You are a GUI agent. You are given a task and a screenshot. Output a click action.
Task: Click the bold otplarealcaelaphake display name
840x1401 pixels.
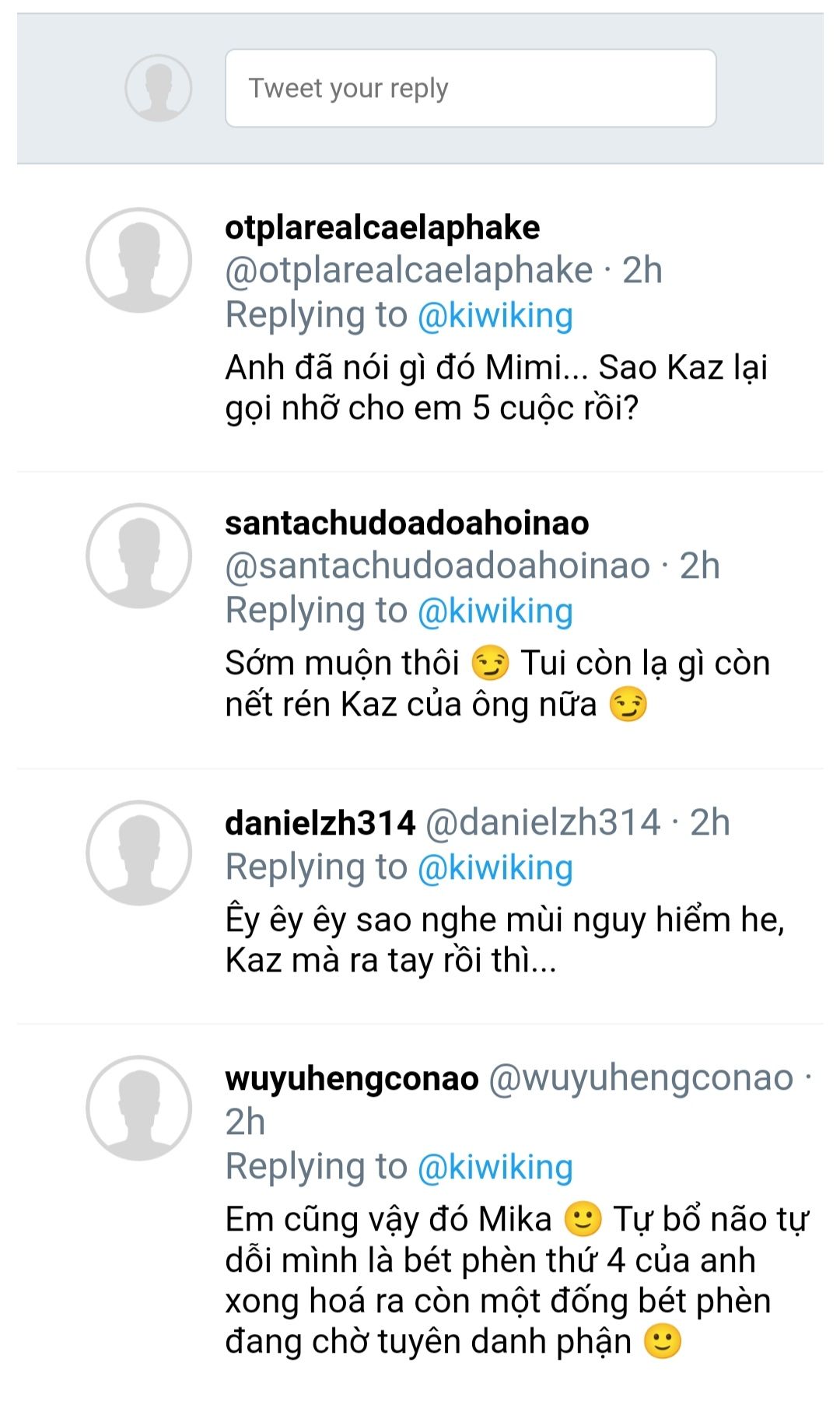click(x=383, y=227)
